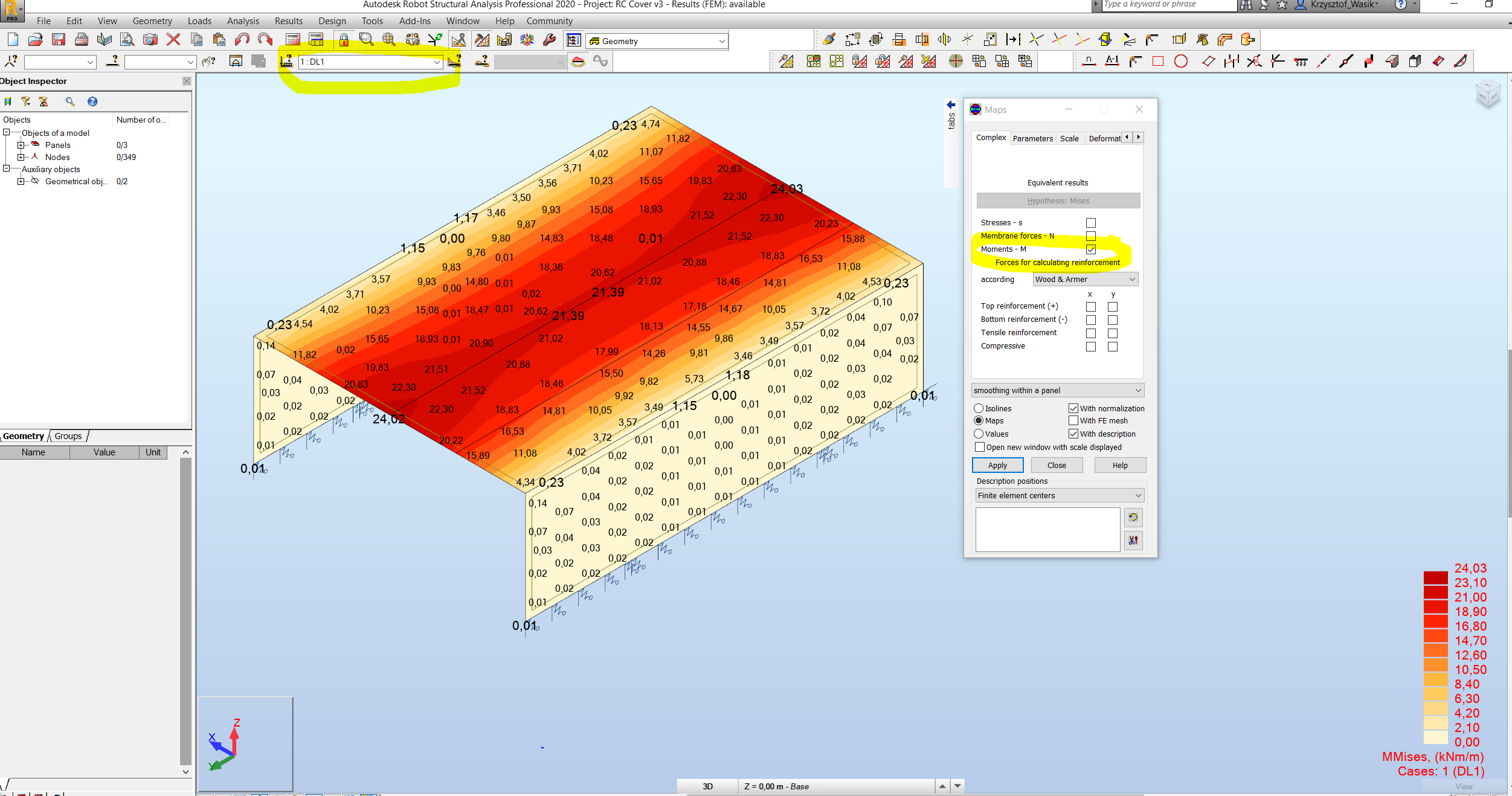
Task: Click the Undo arrow icon
Action: (x=242, y=40)
